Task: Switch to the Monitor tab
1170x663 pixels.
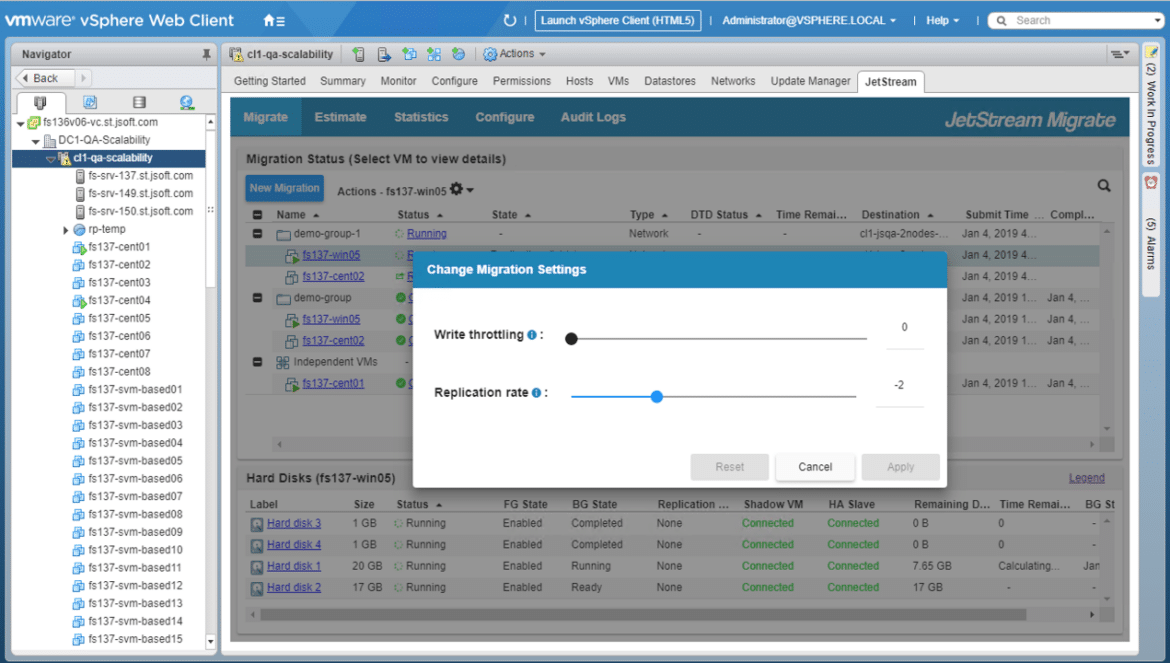Action: [398, 81]
